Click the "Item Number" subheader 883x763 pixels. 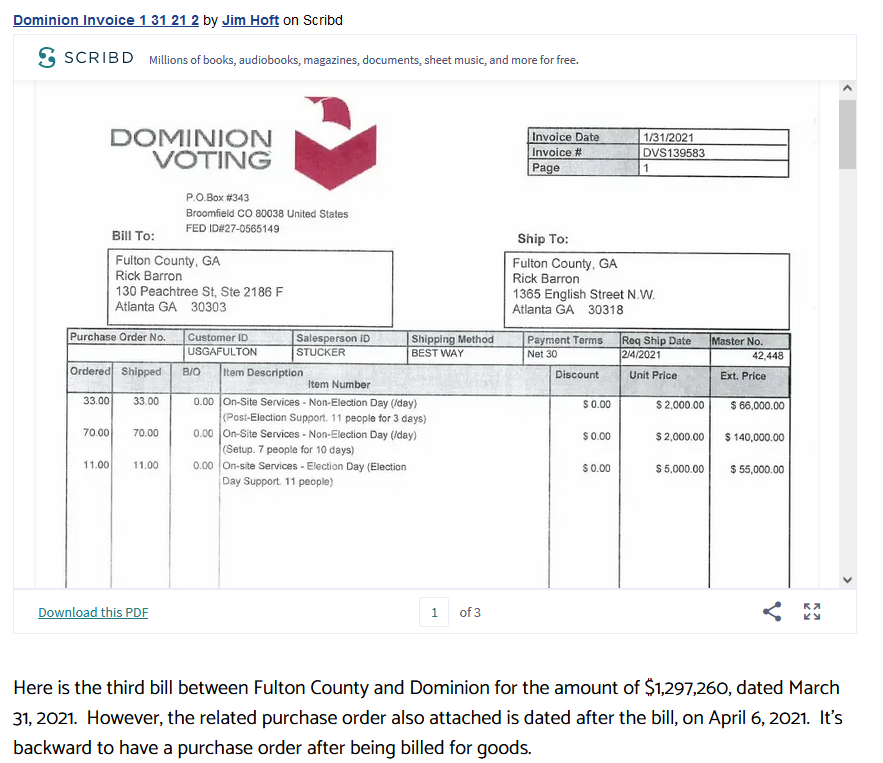339,385
